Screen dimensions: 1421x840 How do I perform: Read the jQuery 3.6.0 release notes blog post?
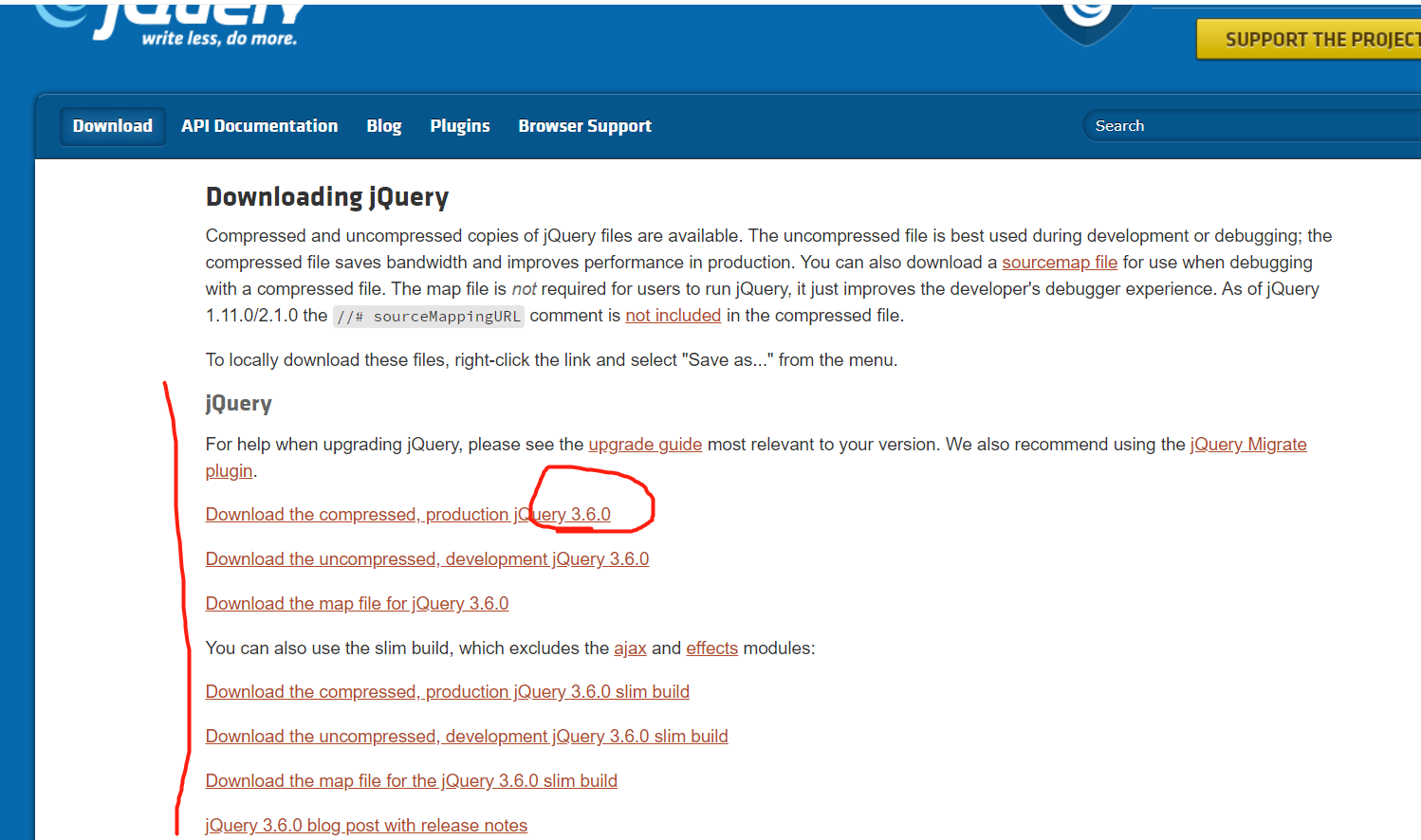366,825
